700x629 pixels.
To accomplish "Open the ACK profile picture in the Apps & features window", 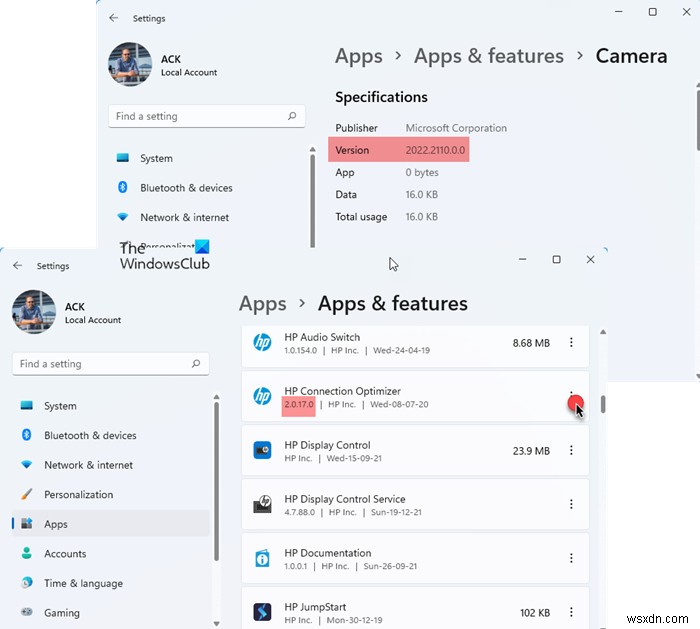I will point(34,312).
